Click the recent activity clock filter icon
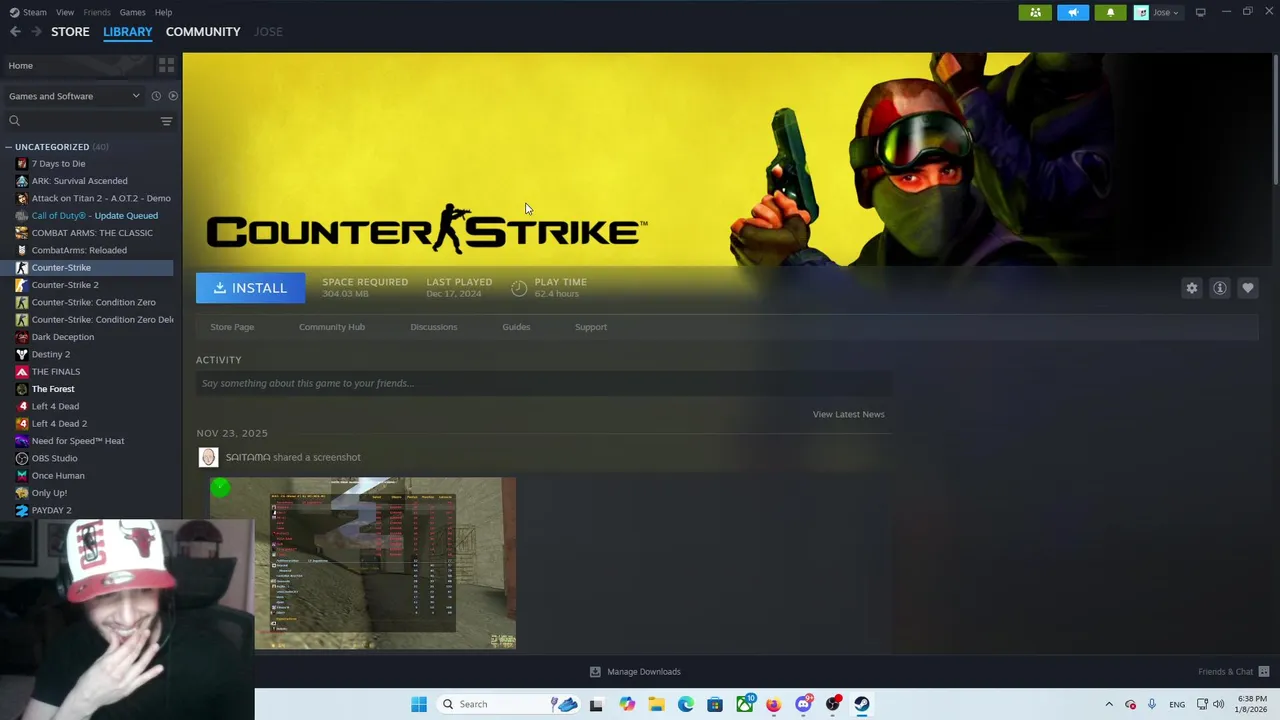1280x720 pixels. click(x=156, y=96)
